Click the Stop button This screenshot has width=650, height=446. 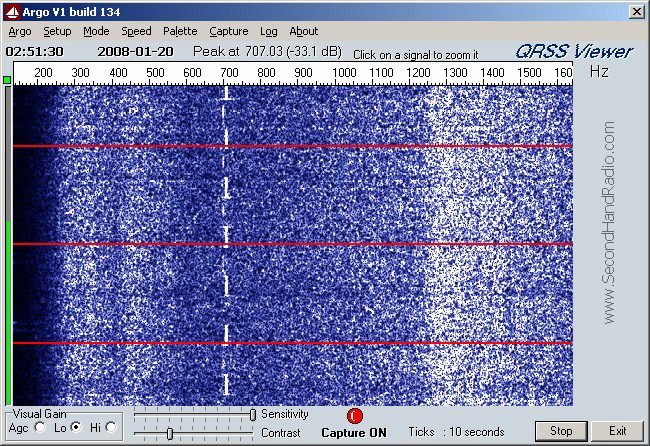pos(561,431)
